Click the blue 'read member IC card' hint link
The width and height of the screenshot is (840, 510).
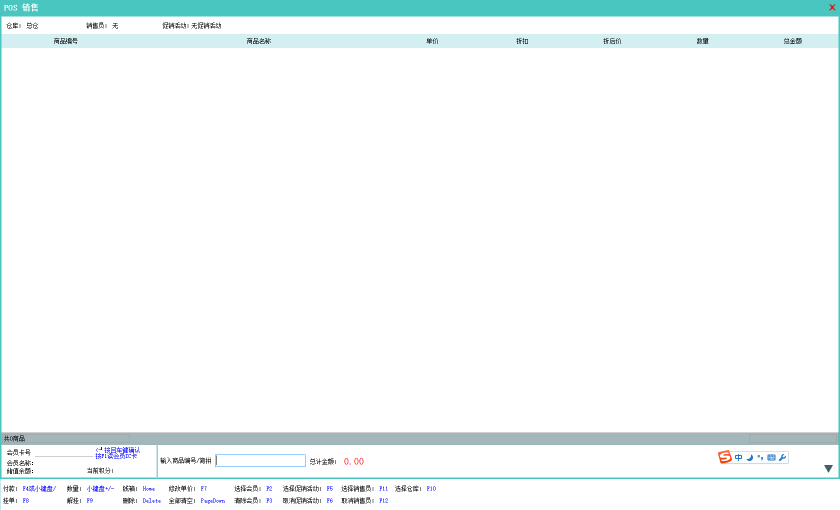click(117, 456)
